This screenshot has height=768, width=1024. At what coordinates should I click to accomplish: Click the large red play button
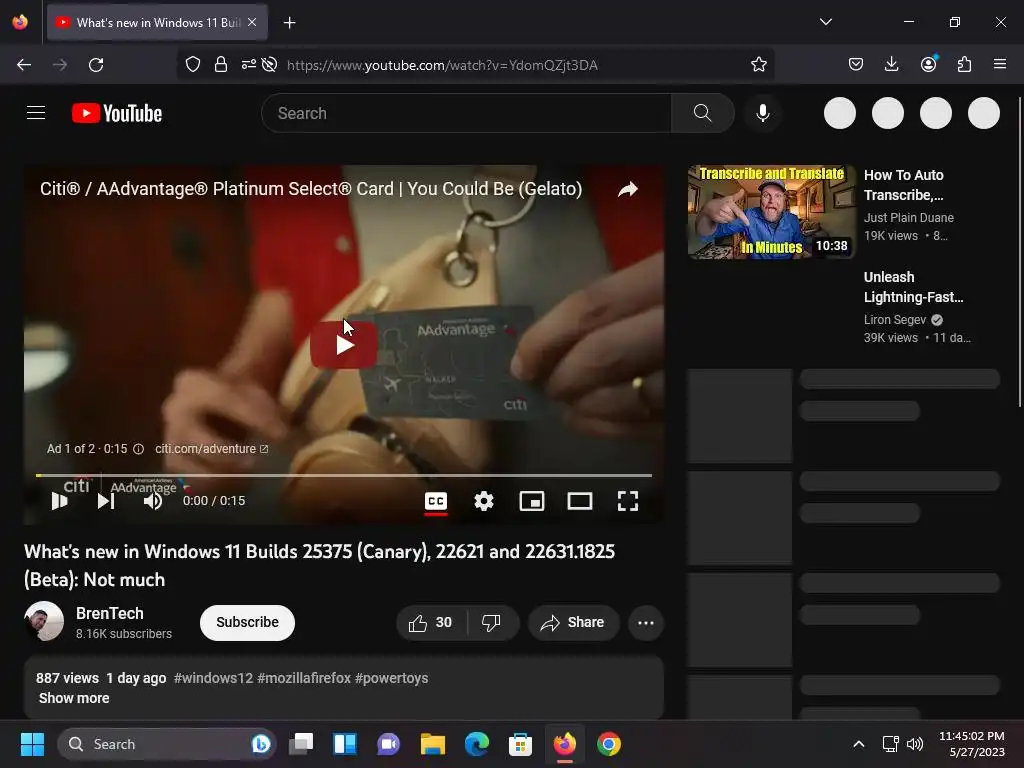click(x=344, y=345)
